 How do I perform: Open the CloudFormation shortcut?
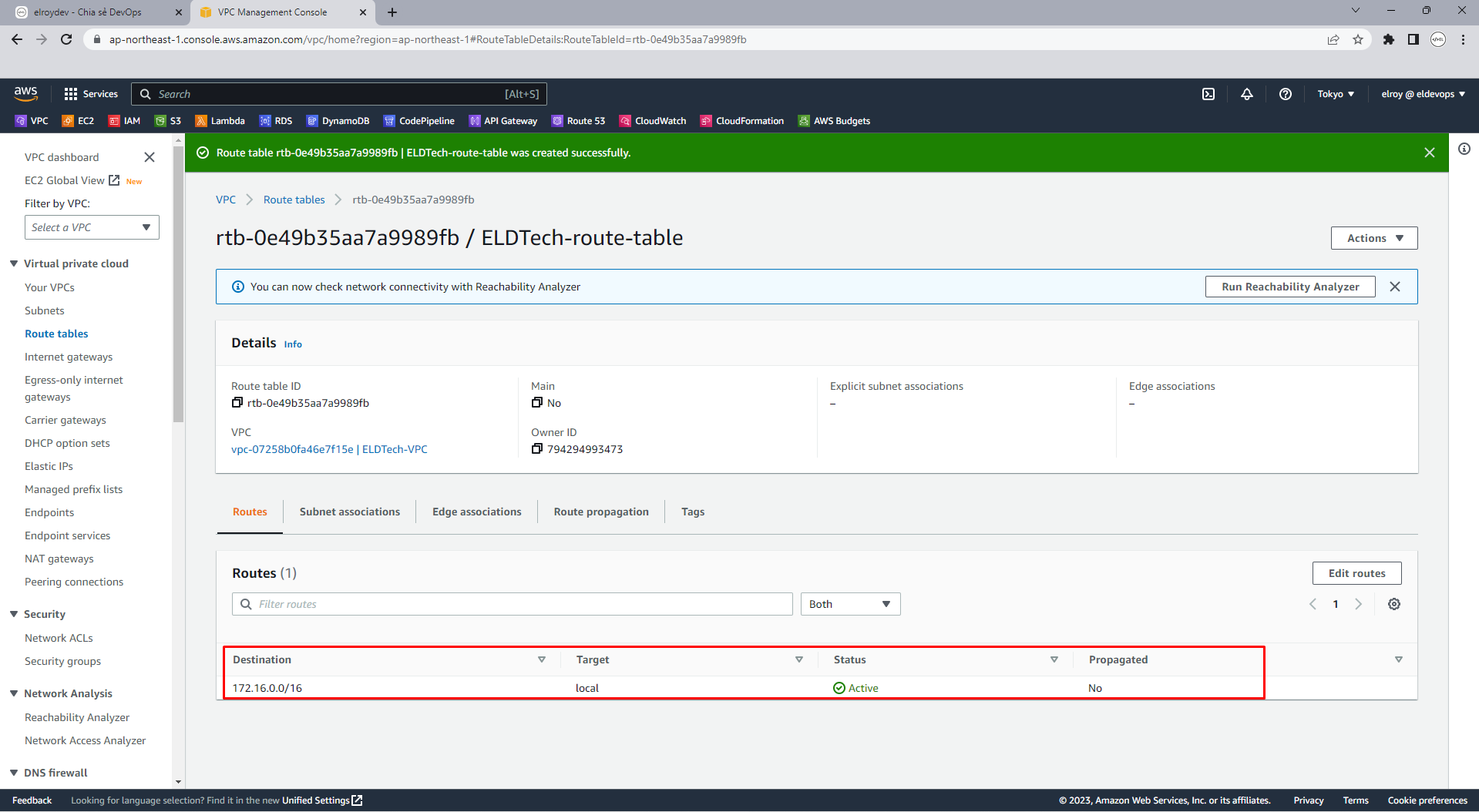[x=741, y=121]
